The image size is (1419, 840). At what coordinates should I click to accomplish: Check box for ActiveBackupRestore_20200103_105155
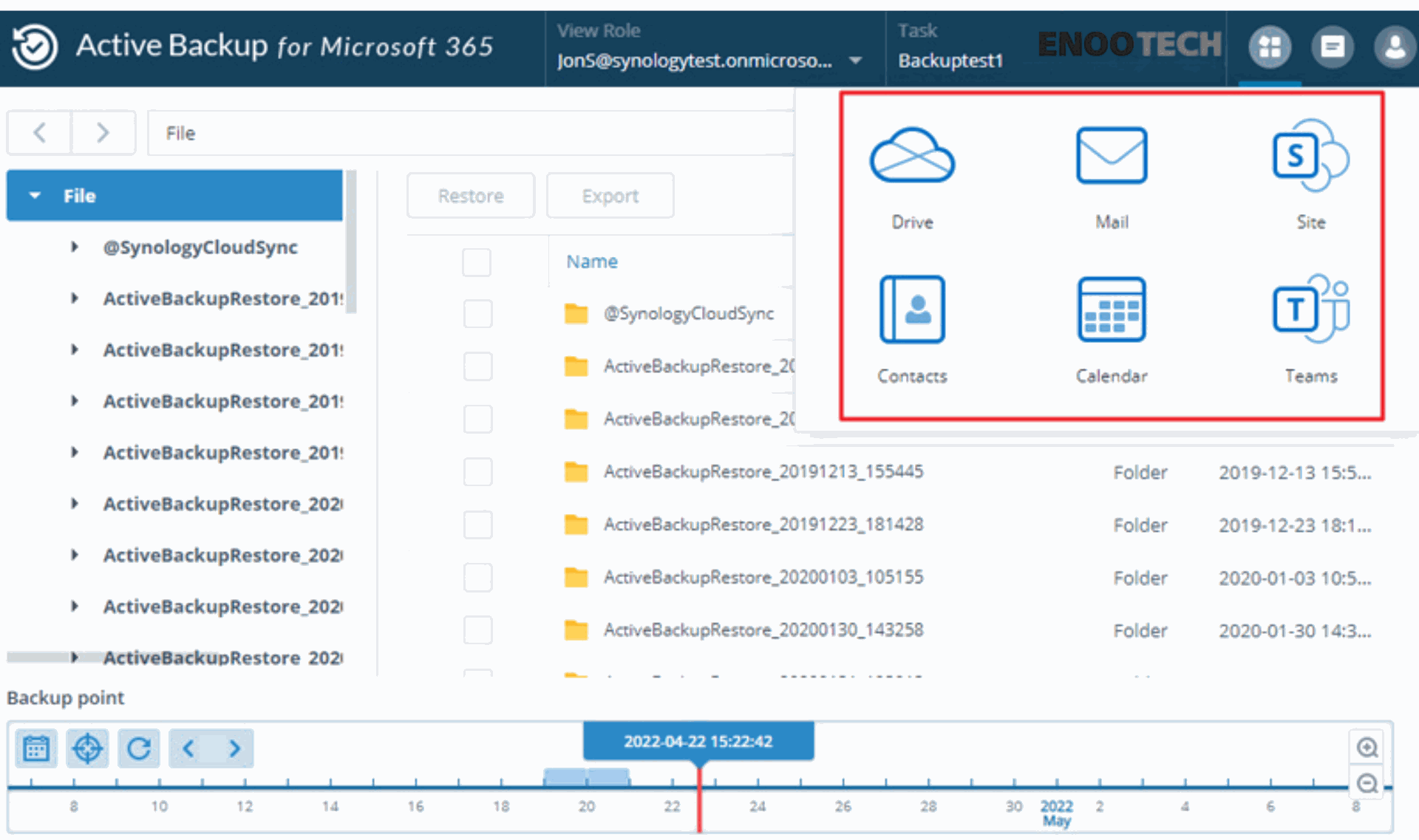tap(477, 578)
